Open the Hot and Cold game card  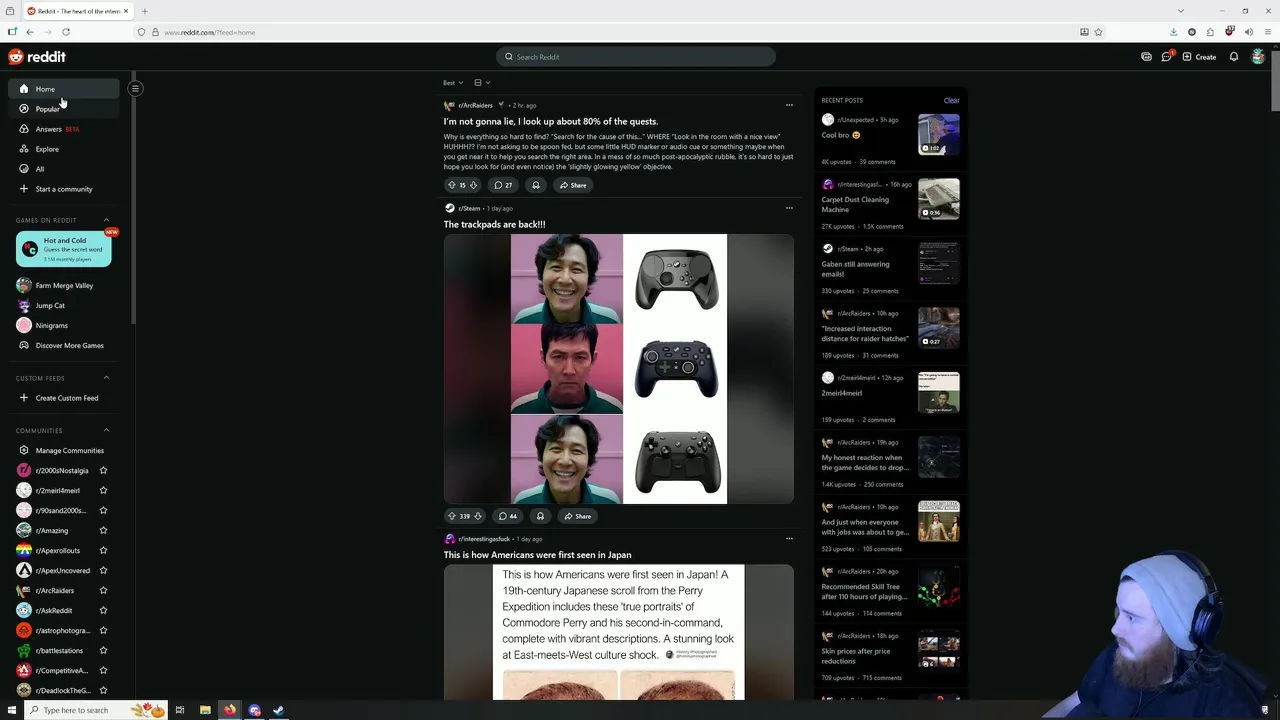tap(64, 249)
